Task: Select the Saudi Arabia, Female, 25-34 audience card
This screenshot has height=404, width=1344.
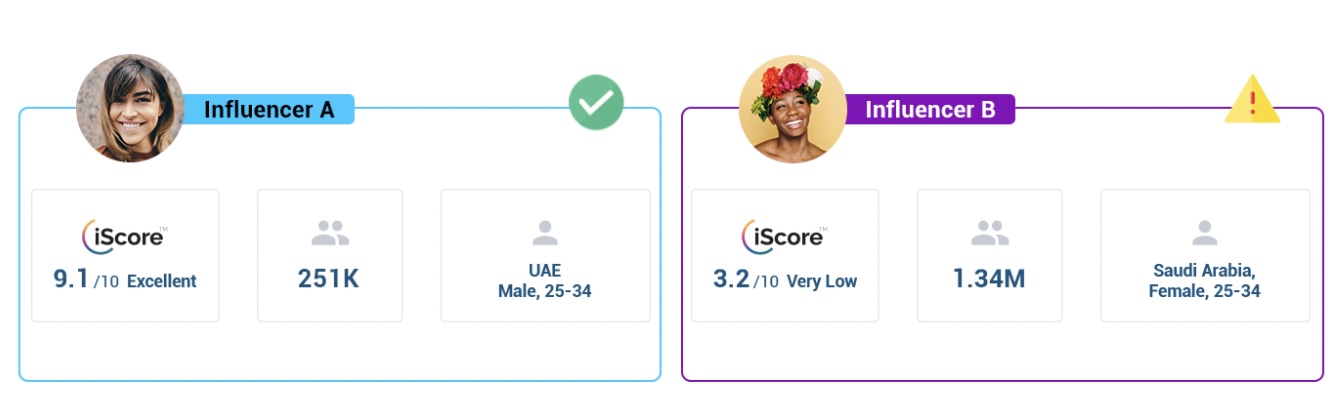Action: [x=1205, y=256]
